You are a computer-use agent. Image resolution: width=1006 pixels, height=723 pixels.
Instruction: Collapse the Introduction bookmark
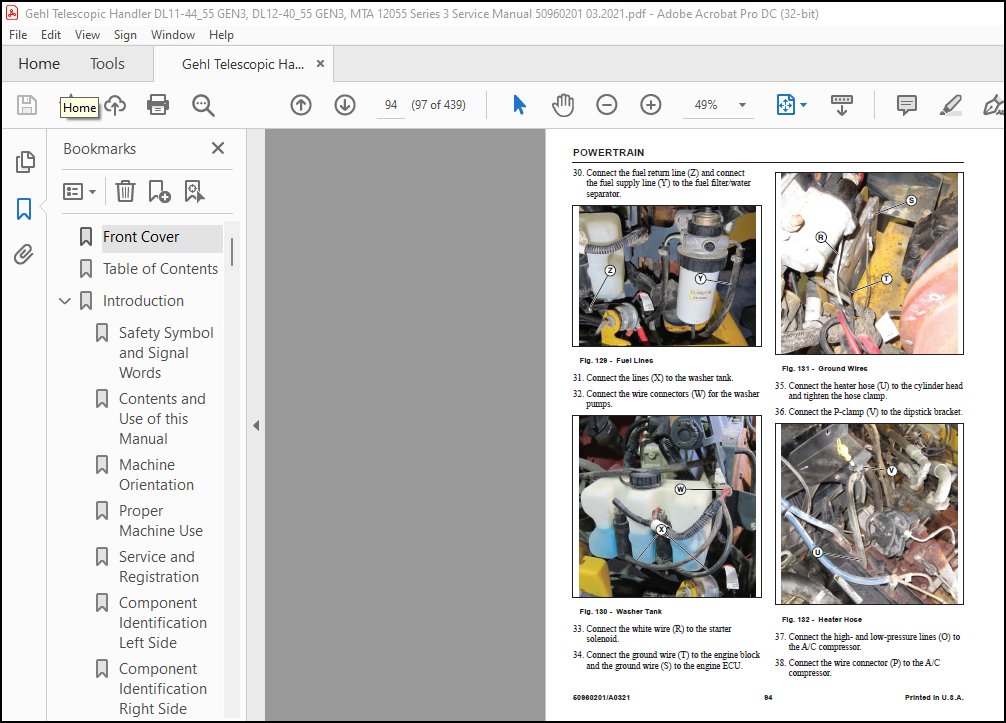point(65,301)
